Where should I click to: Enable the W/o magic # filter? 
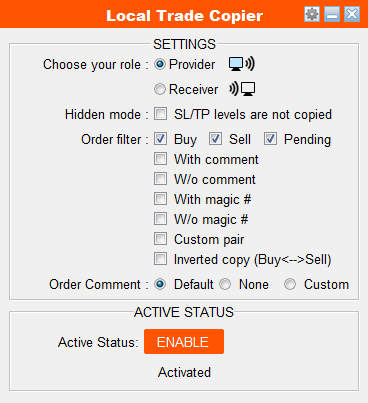pyautogui.click(x=160, y=219)
